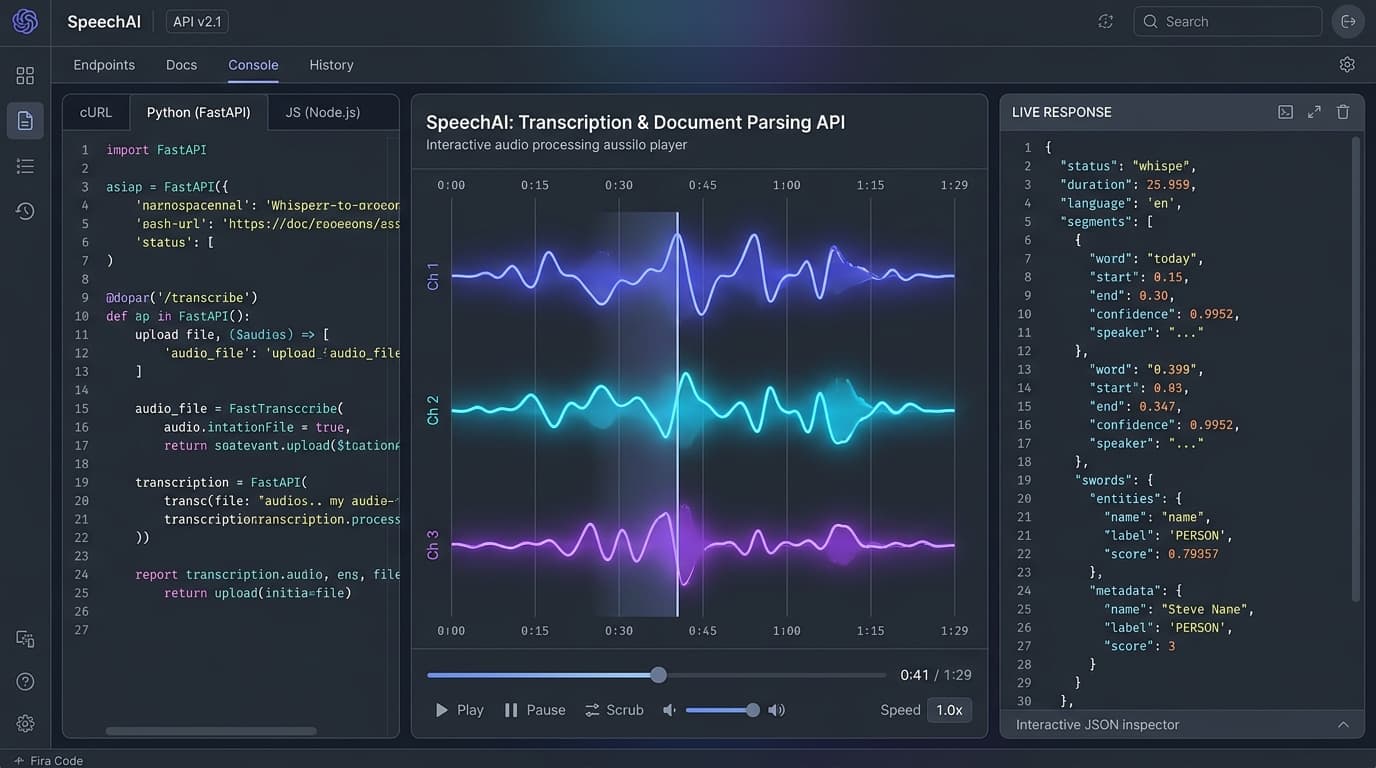Click the top 1:15 timeline marker
This screenshot has height=768, width=1376.
click(870, 185)
